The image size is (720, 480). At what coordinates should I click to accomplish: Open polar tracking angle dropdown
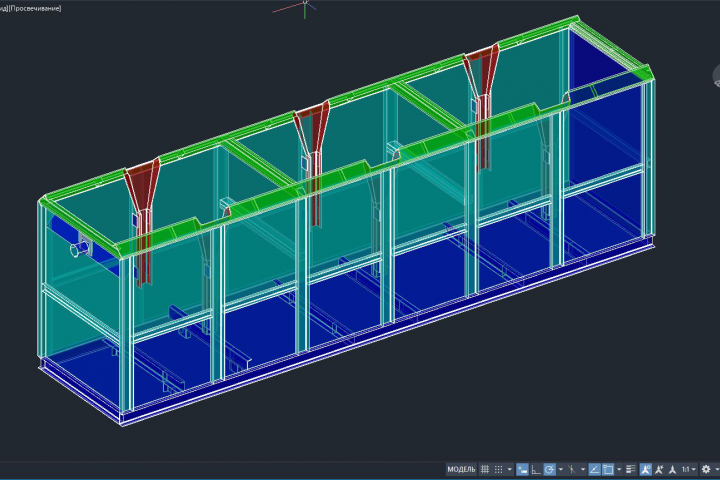[x=561, y=469]
